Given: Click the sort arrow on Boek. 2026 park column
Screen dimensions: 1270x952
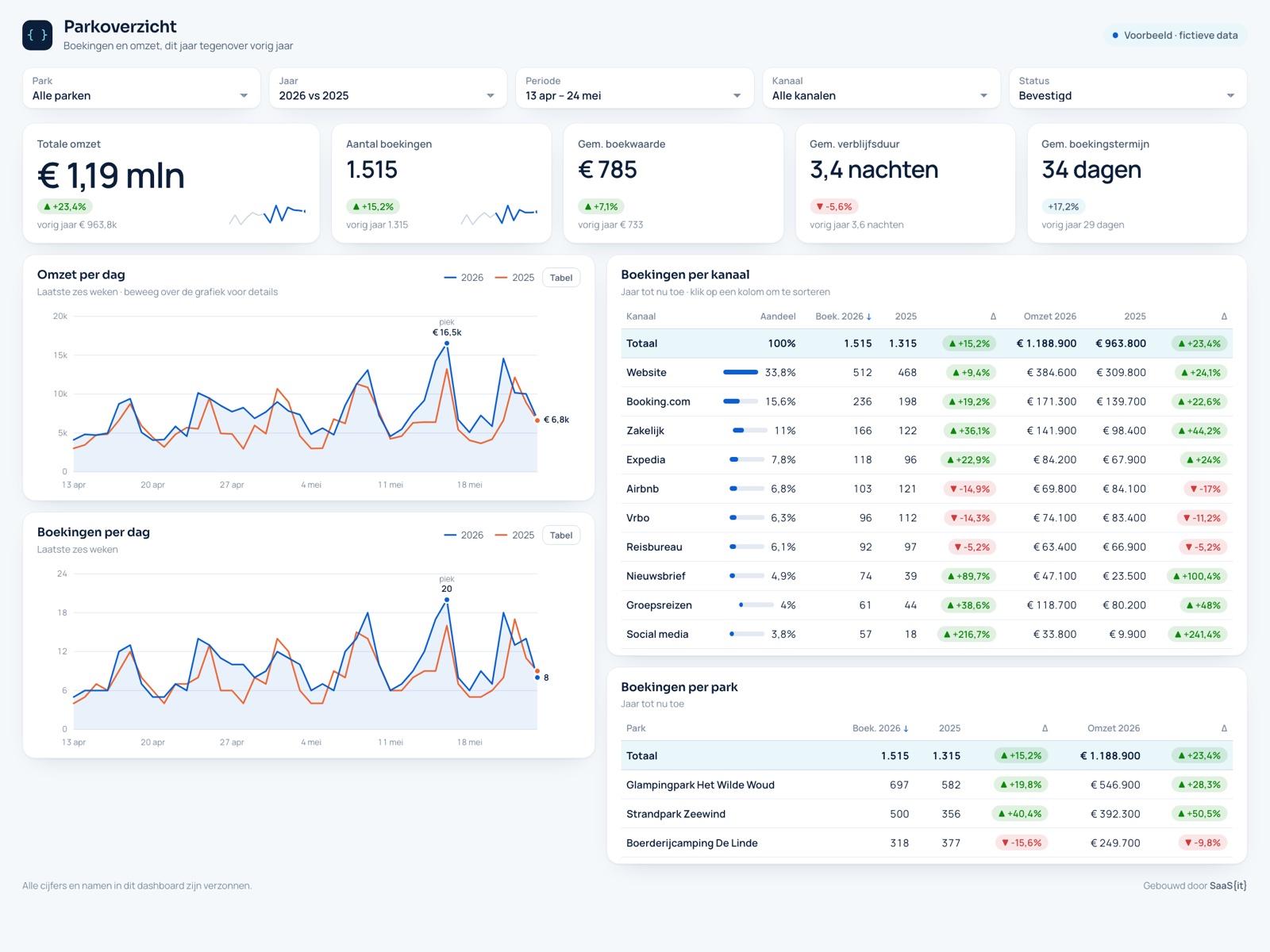Looking at the screenshot, I should pos(906,728).
